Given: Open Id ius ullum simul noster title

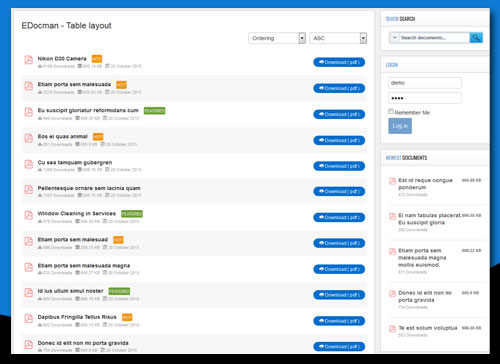Looking at the screenshot, I should pos(70,291).
